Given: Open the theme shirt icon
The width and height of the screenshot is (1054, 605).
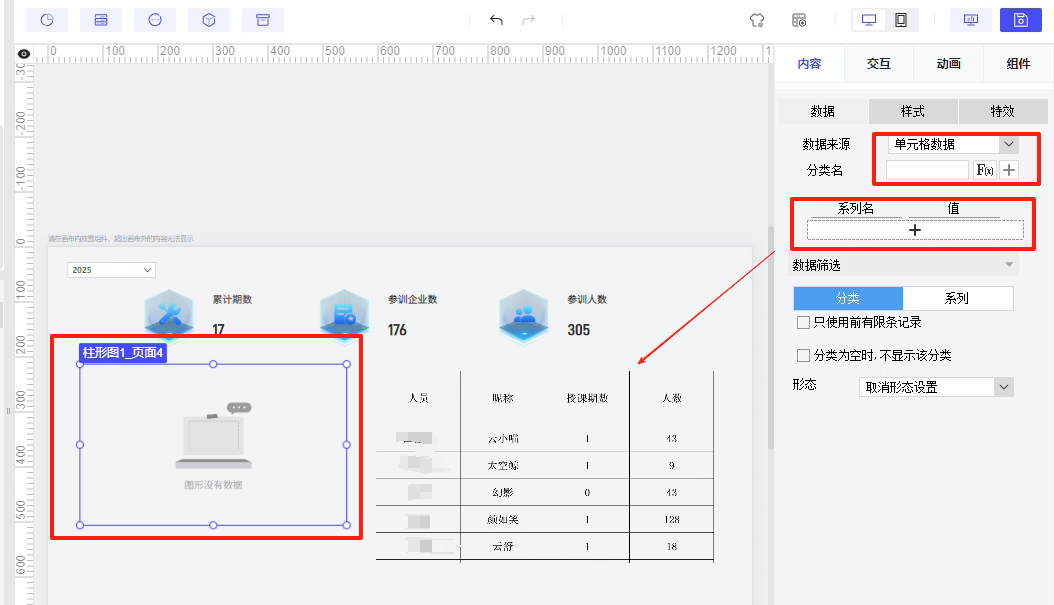Looking at the screenshot, I should click(x=757, y=20).
